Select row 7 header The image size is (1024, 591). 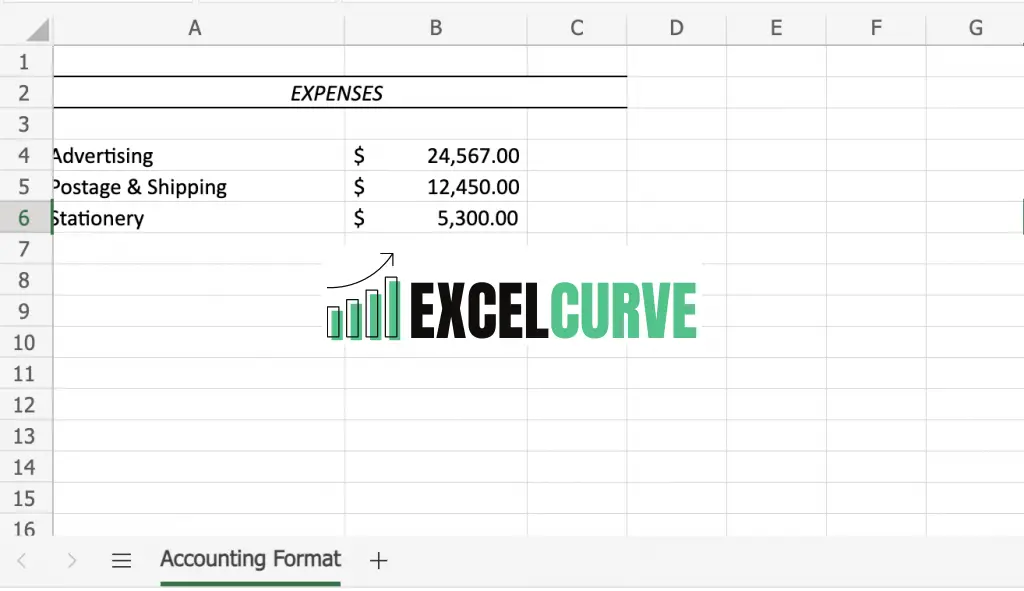click(24, 249)
